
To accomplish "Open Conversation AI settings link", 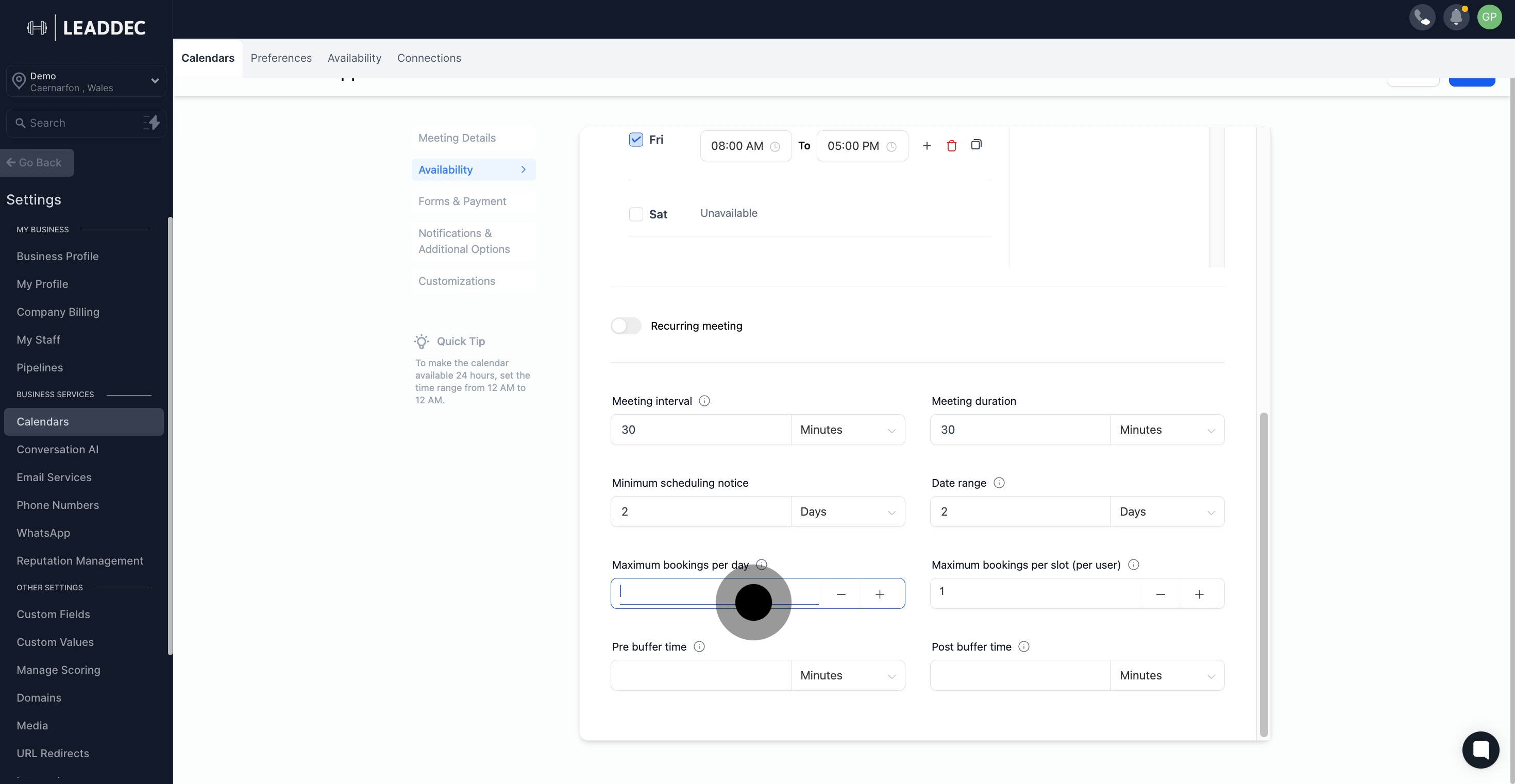I will coord(57,450).
